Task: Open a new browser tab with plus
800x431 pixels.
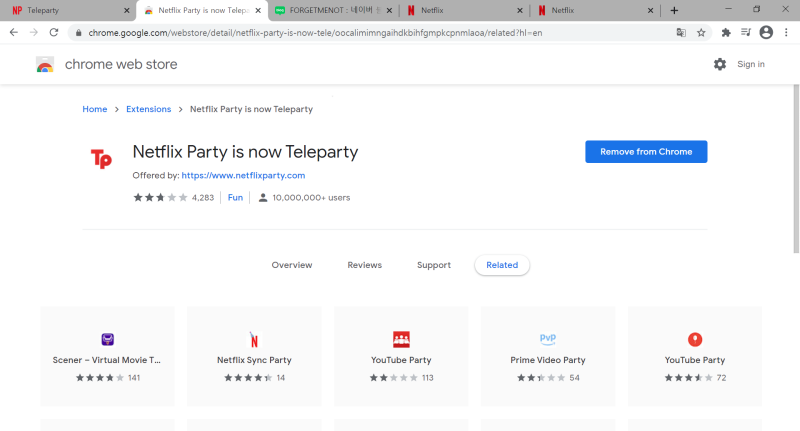Action: 674,10
